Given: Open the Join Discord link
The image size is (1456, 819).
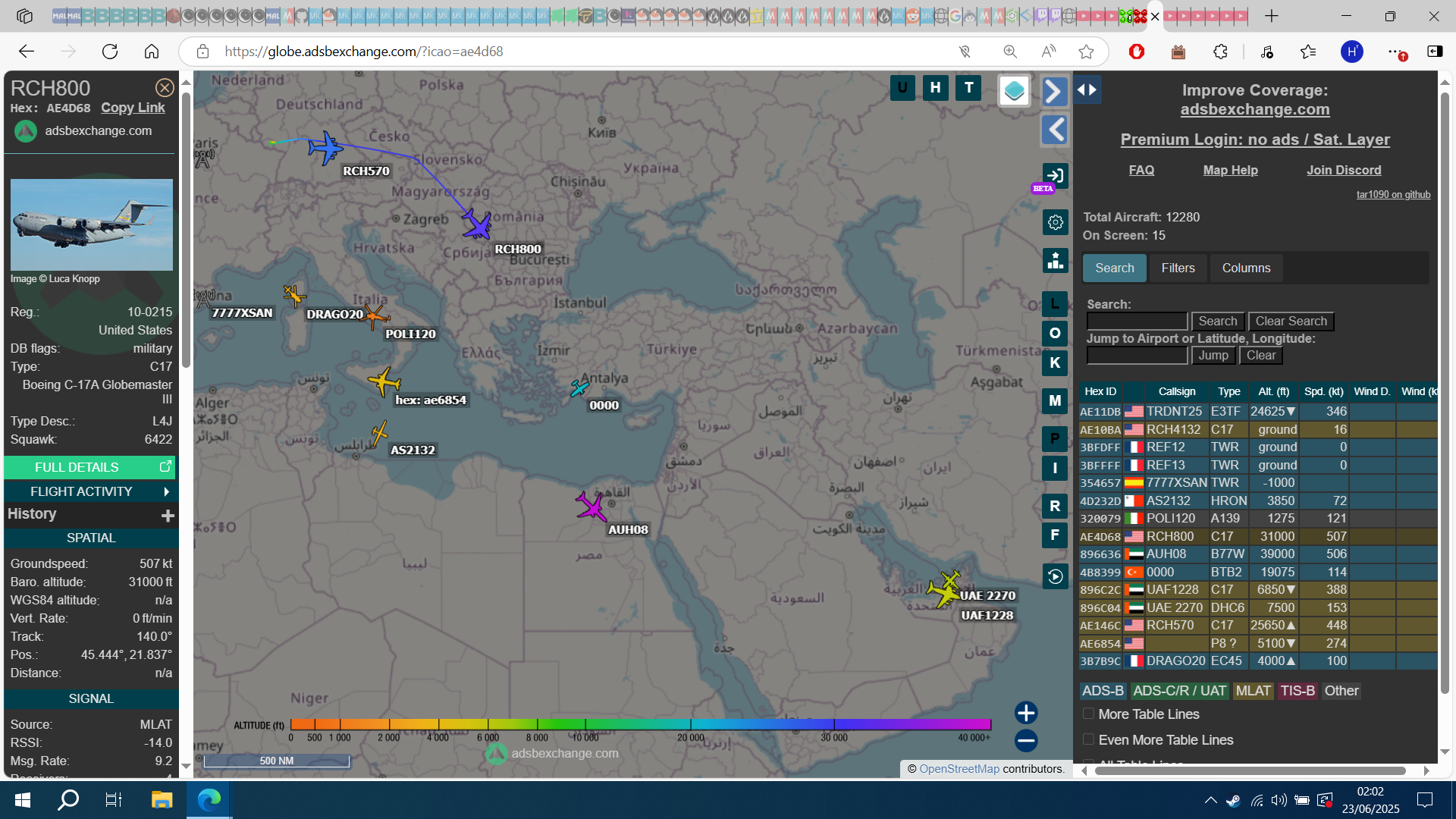Looking at the screenshot, I should 1344,170.
